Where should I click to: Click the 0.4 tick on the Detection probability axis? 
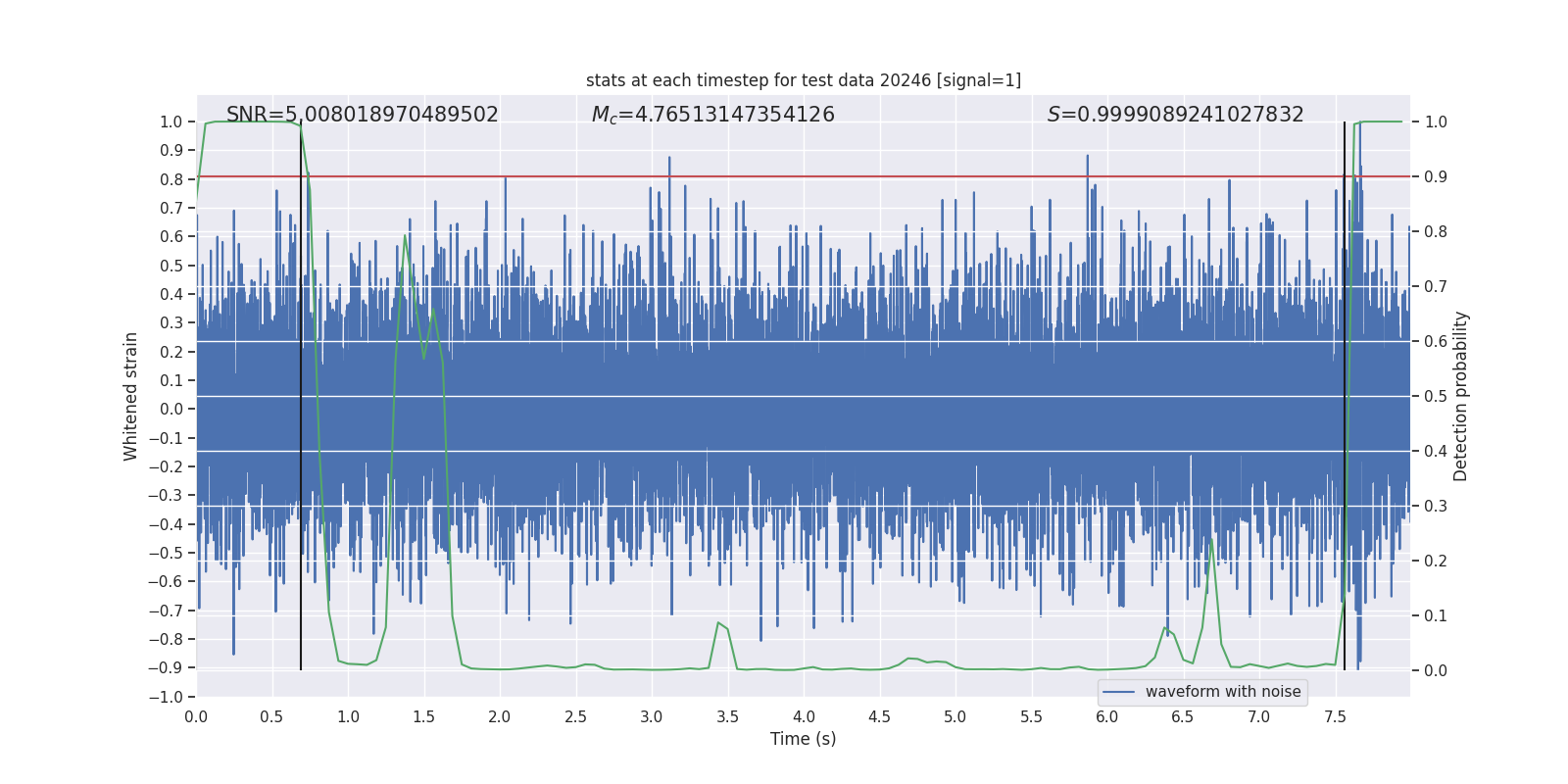tap(1436, 452)
